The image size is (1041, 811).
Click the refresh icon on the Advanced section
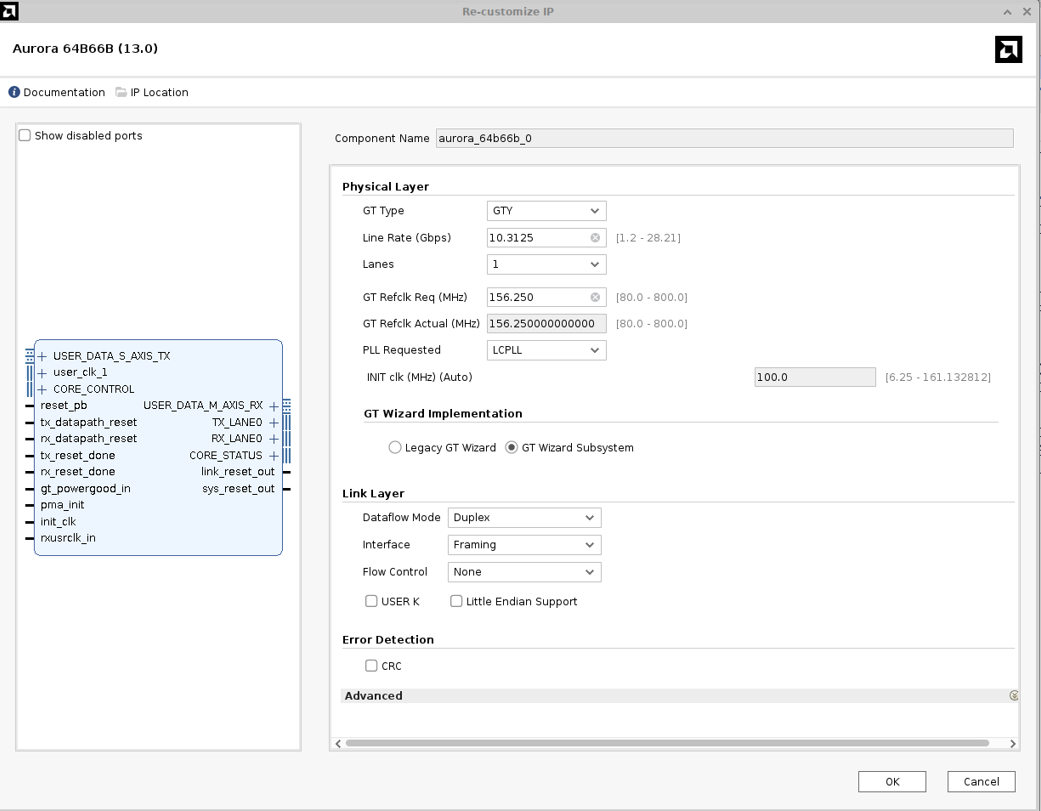(1014, 695)
